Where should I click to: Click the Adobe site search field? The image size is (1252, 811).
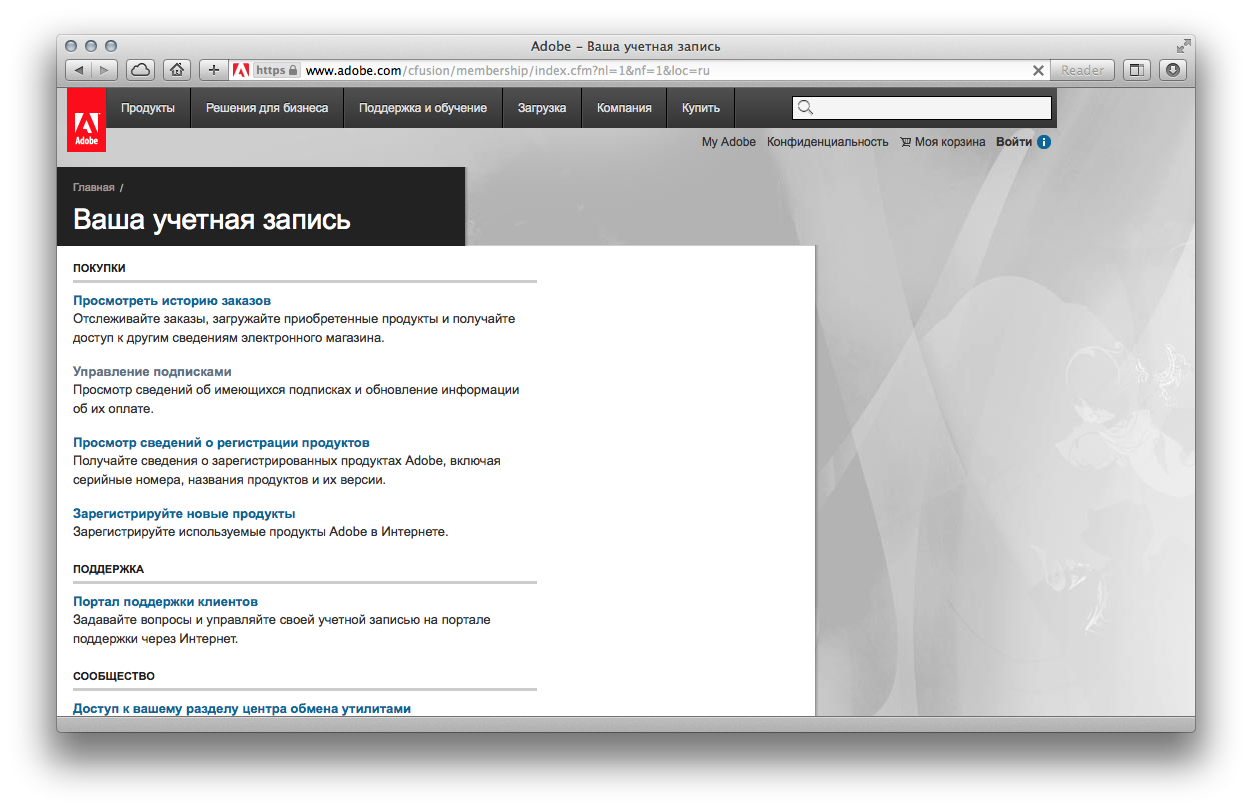[x=930, y=108]
